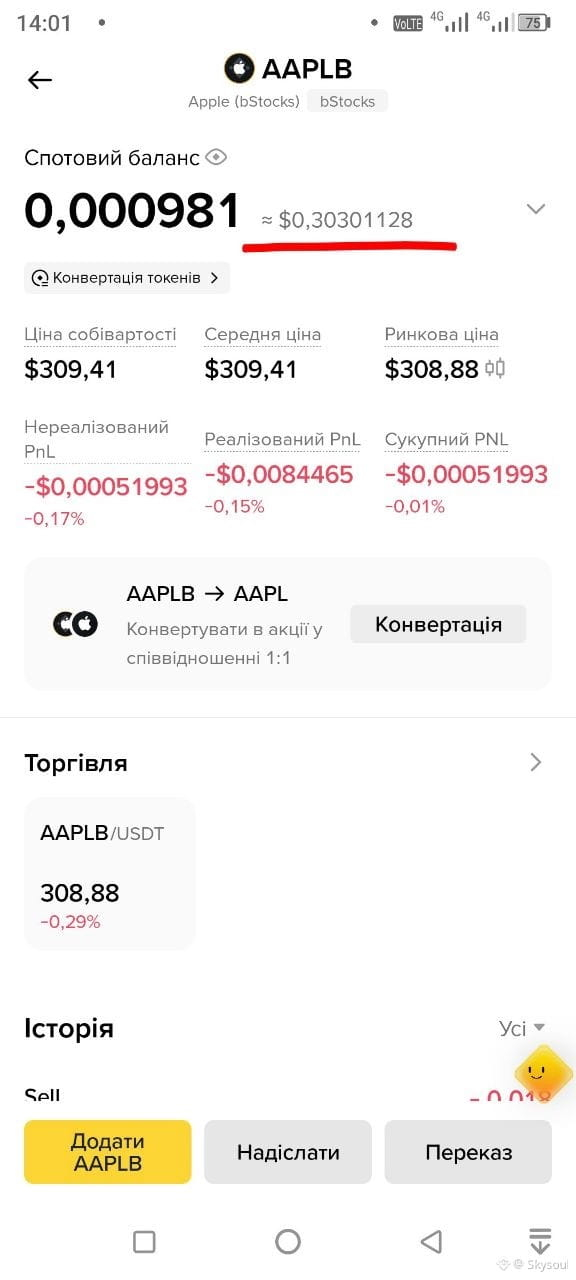Toggle spot balance visibility eye icon

coord(217,157)
